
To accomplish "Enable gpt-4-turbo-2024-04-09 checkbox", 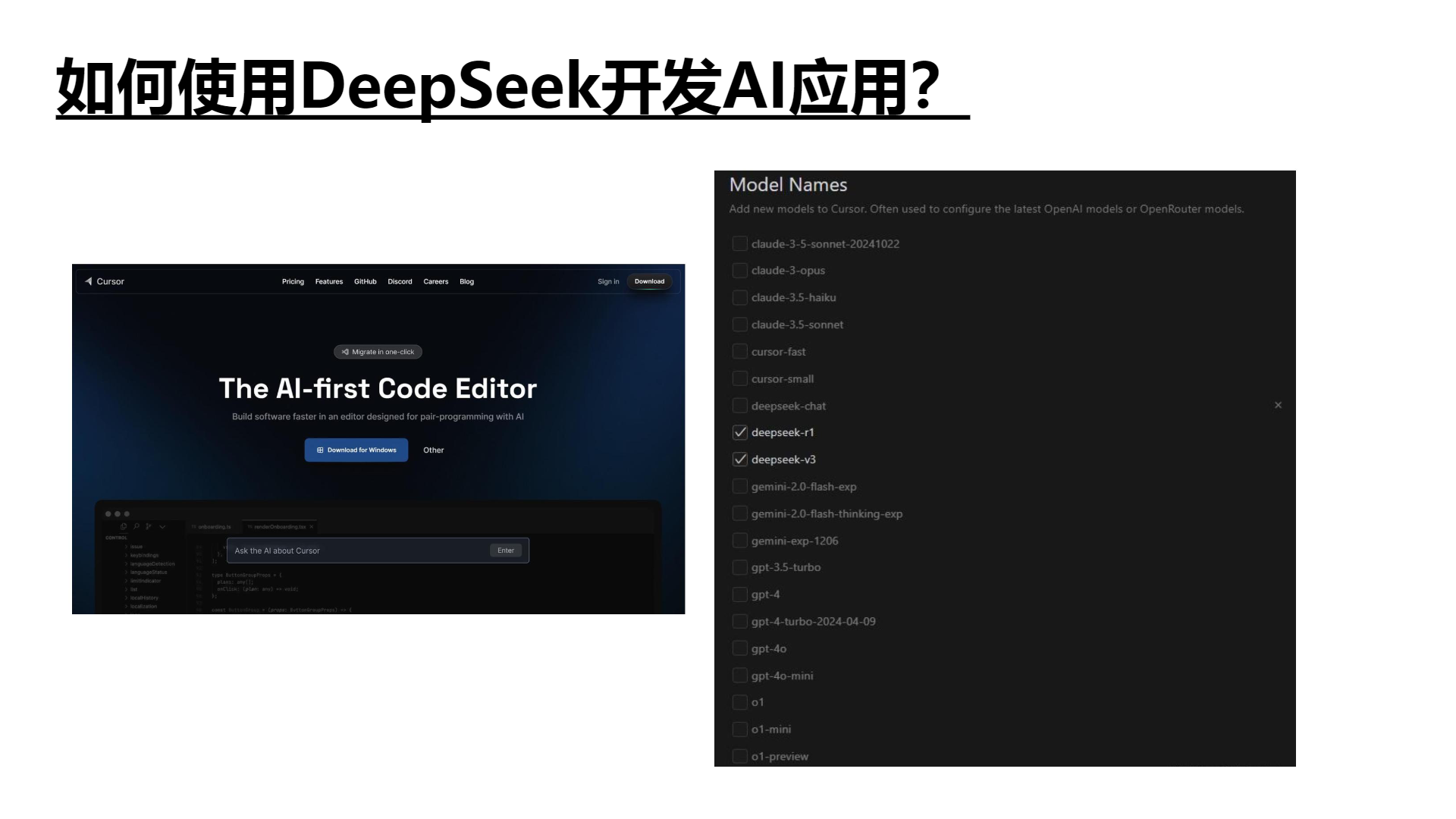I will pyautogui.click(x=739, y=622).
